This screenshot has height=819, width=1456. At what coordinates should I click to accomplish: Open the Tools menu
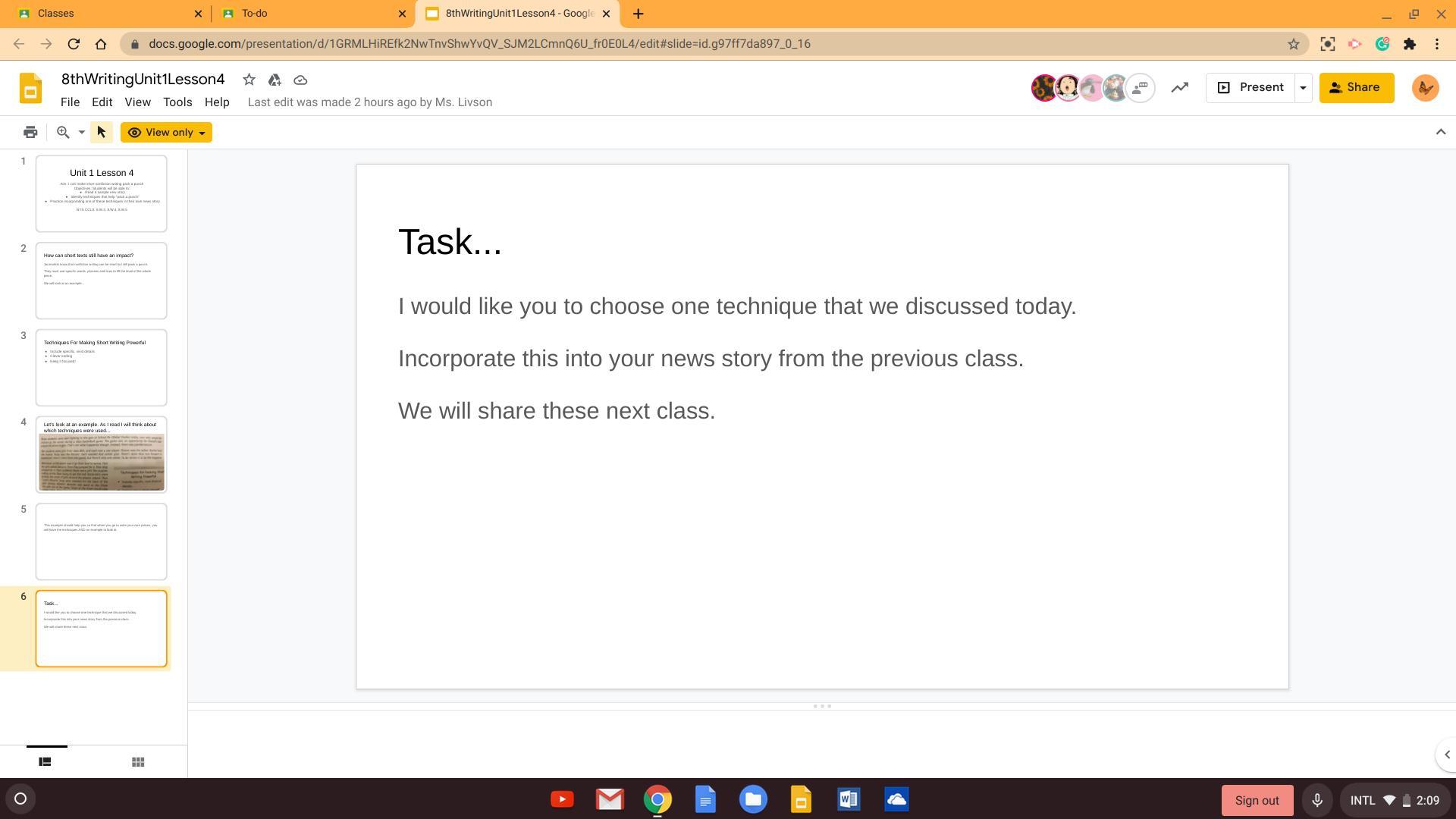177,102
